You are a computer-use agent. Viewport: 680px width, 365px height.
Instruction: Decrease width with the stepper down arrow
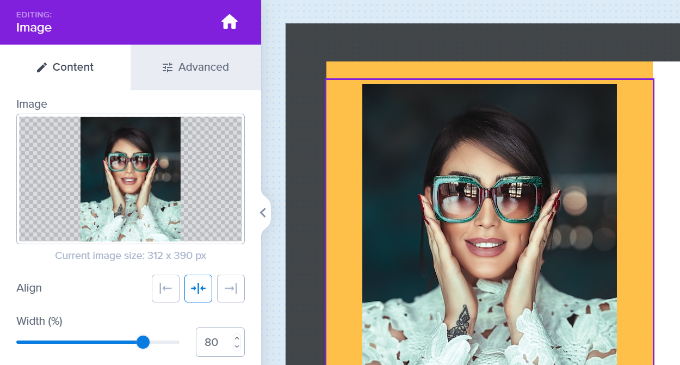237,346
